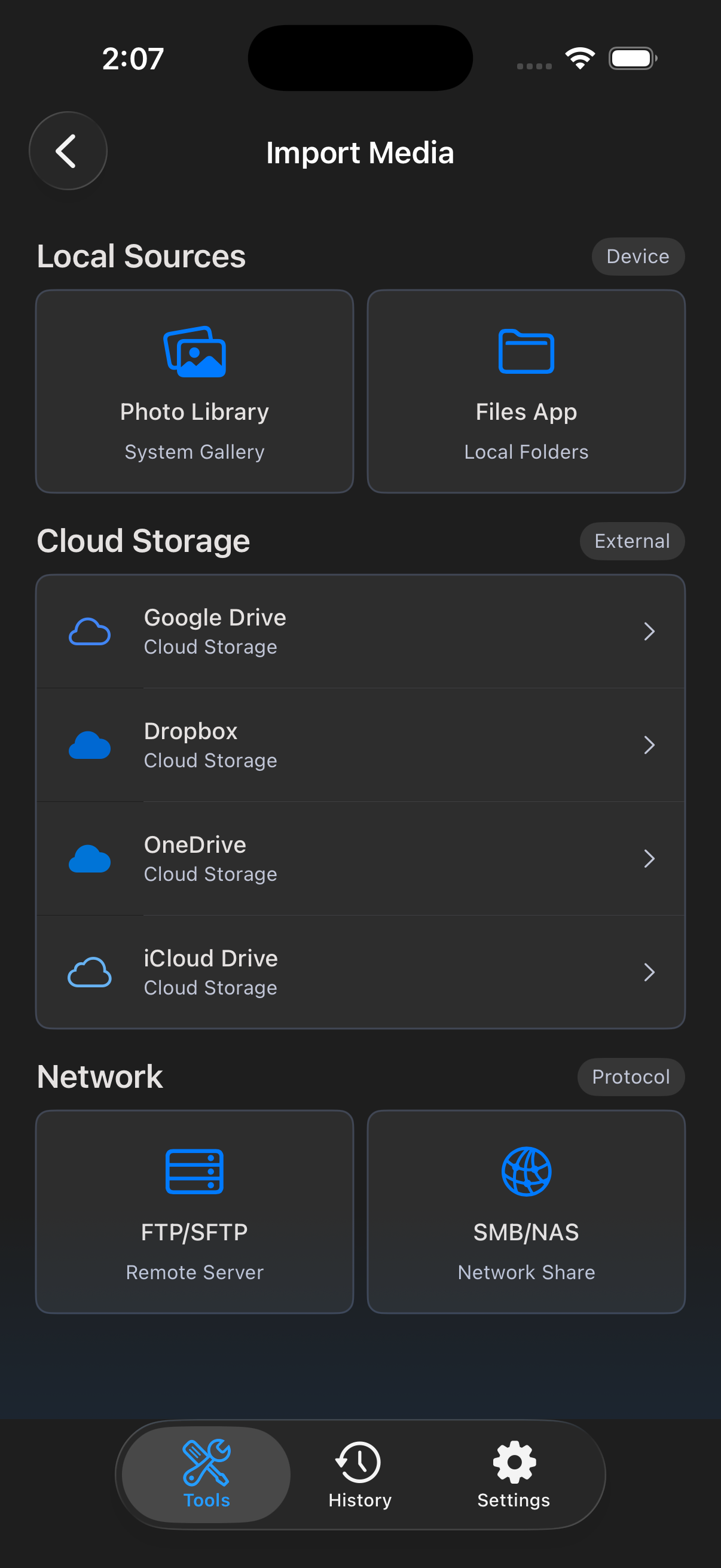Viewport: 721px width, 1568px height.
Task: Tap the Network Share subtitle
Action: click(526, 1273)
